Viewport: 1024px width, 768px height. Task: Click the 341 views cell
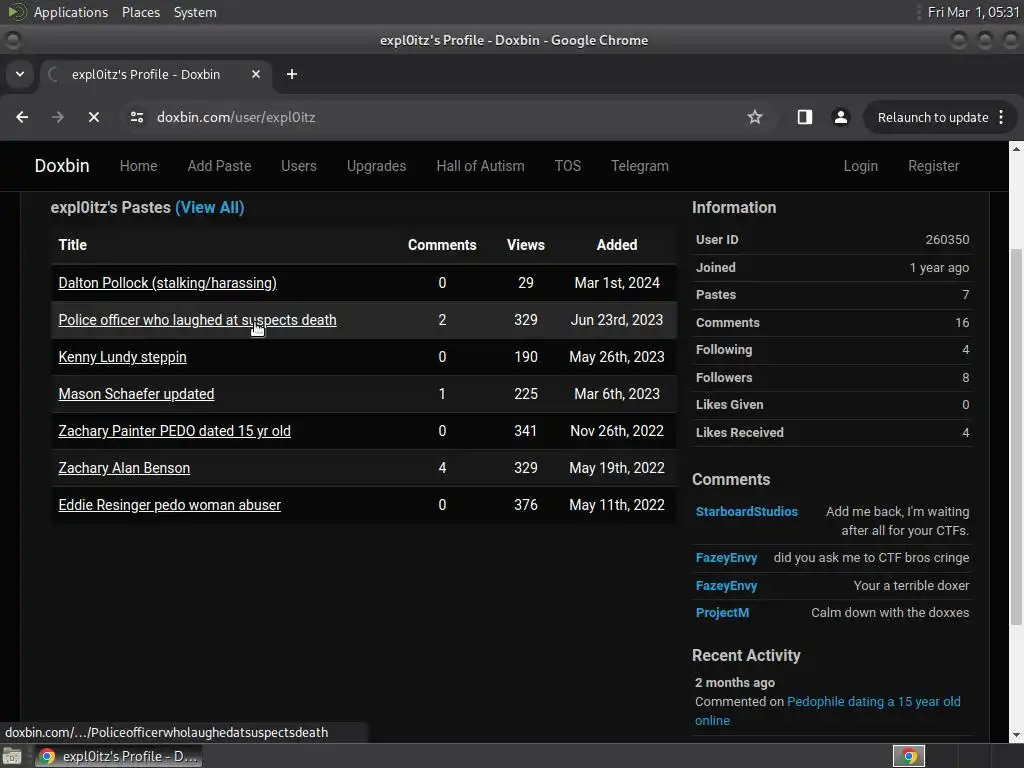[x=526, y=431]
